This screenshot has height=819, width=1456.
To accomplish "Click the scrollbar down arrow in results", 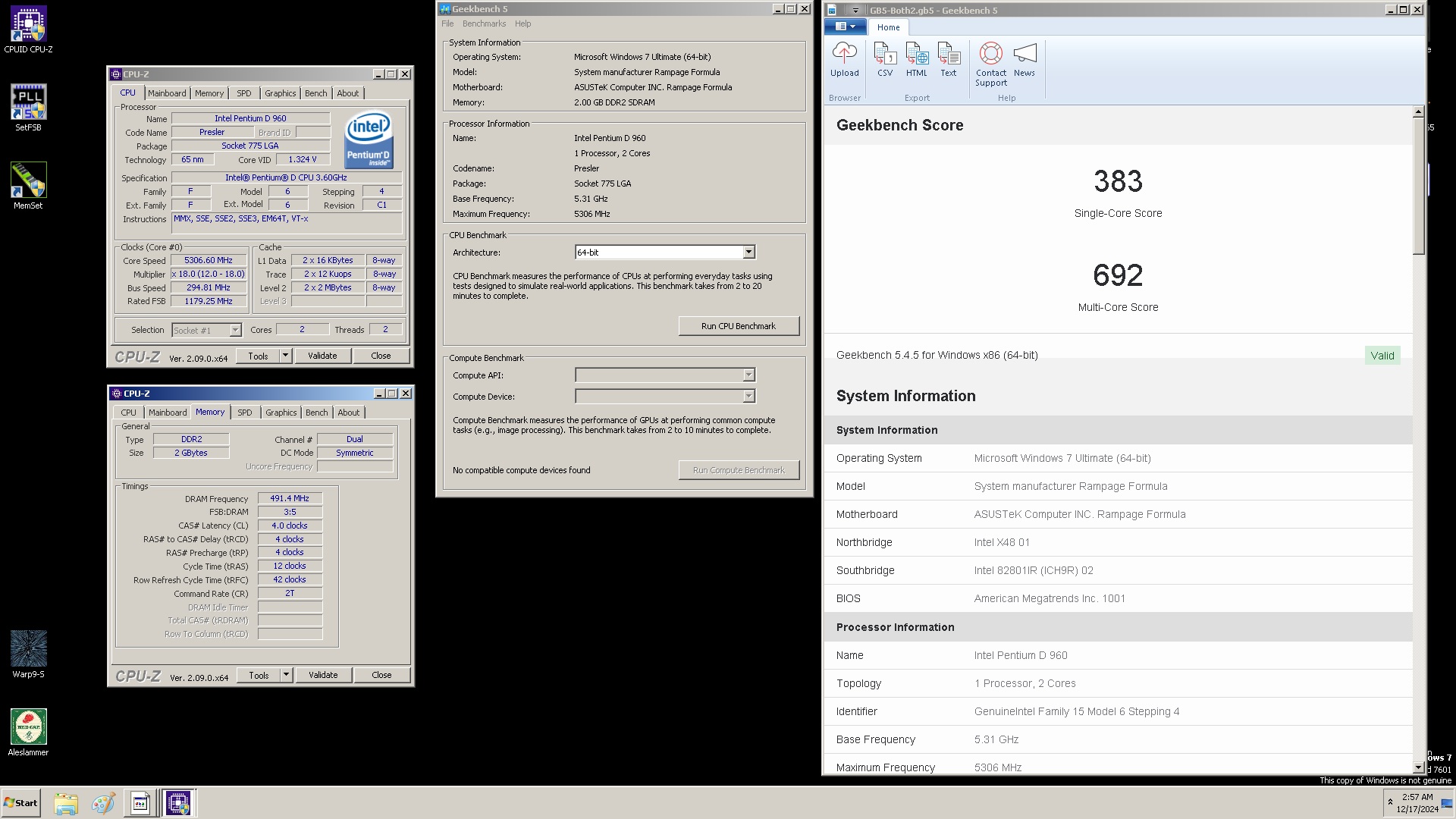I will tap(1418, 767).
